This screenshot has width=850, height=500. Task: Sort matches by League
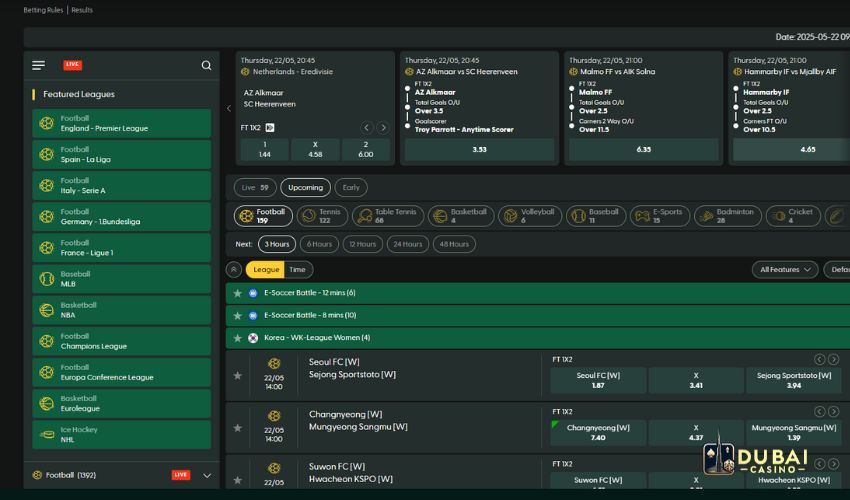click(266, 270)
